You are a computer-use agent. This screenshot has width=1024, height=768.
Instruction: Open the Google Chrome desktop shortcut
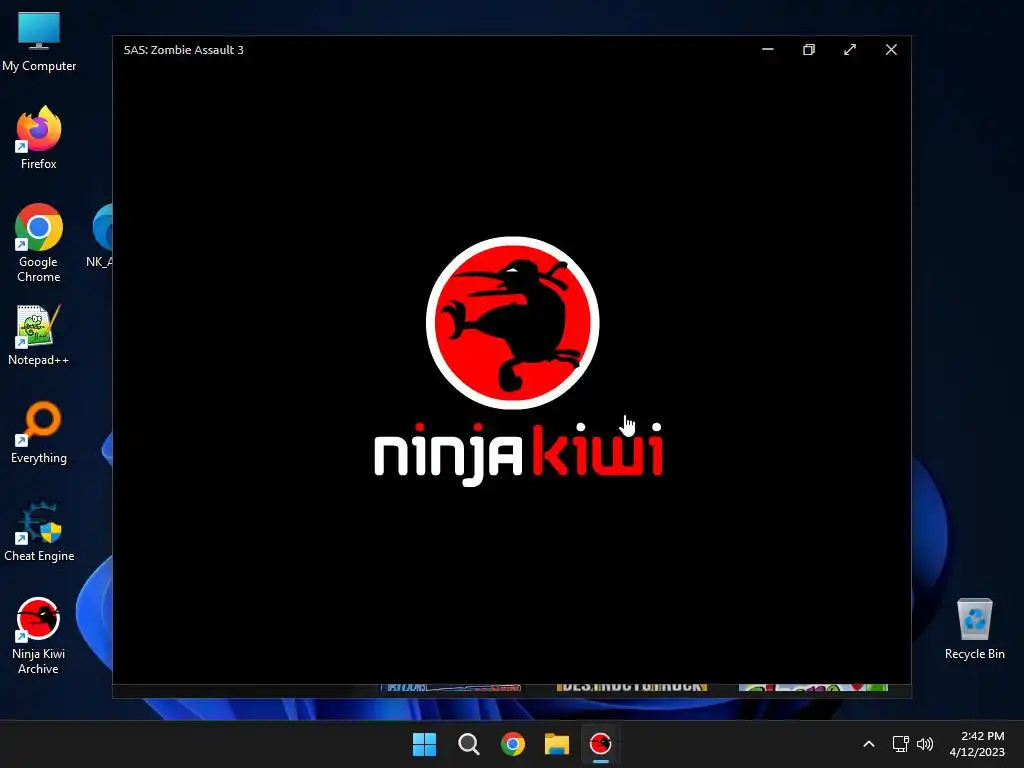coord(39,243)
